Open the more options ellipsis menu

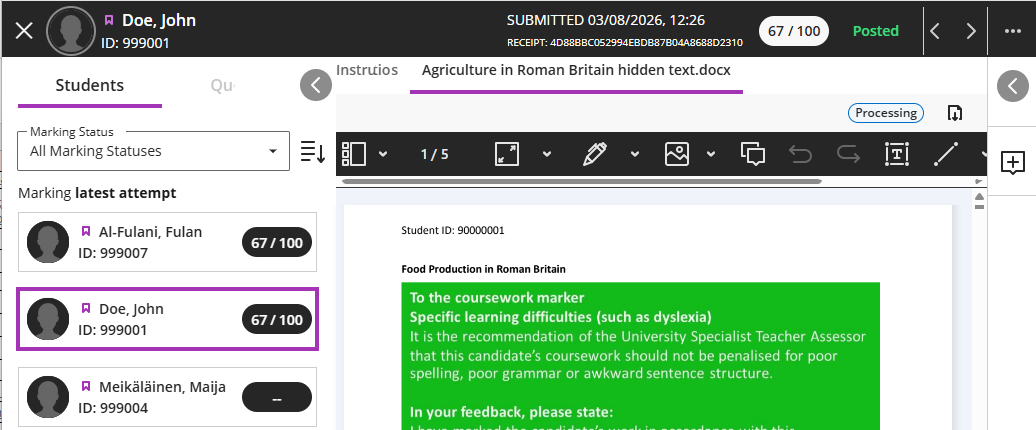1013,31
